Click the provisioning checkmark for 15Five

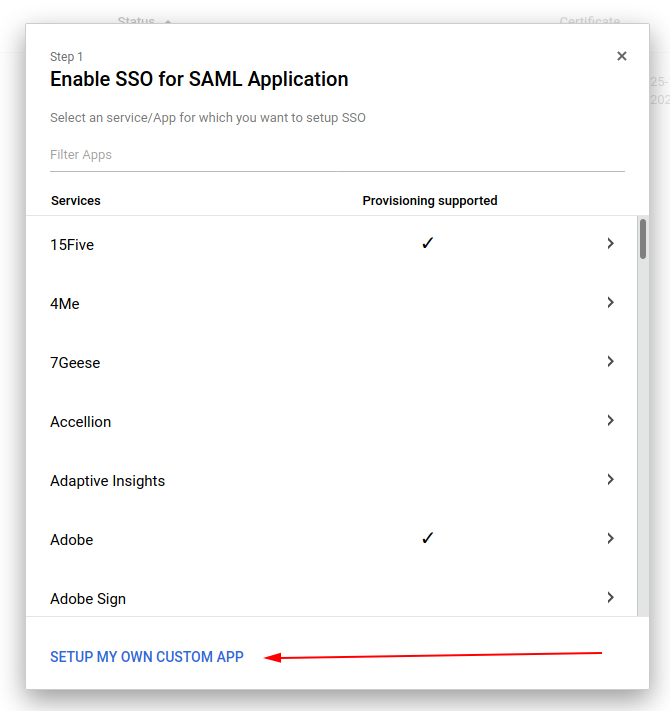pyautogui.click(x=427, y=243)
